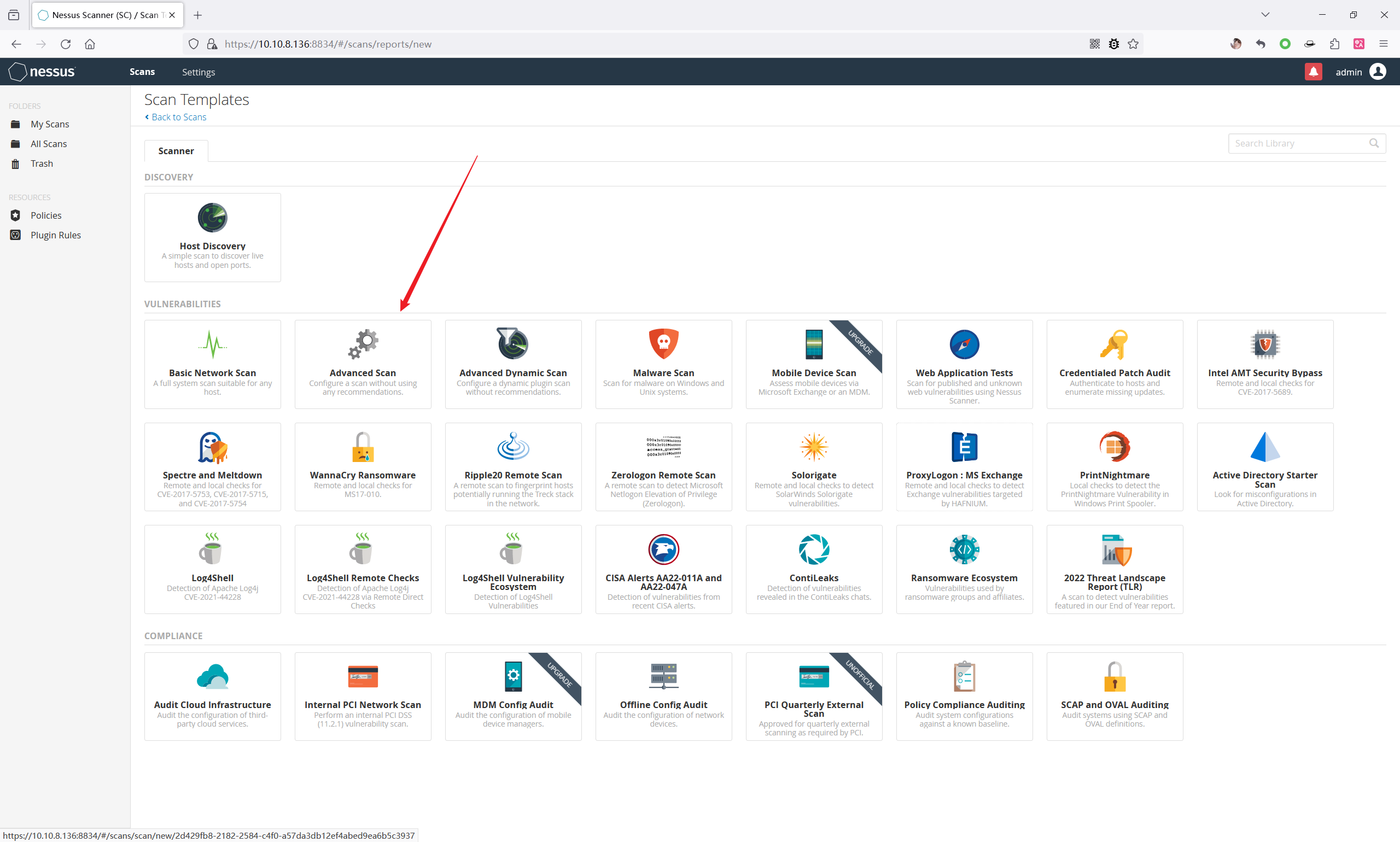Select the Mobile Device Scan phone icon

[x=814, y=344]
